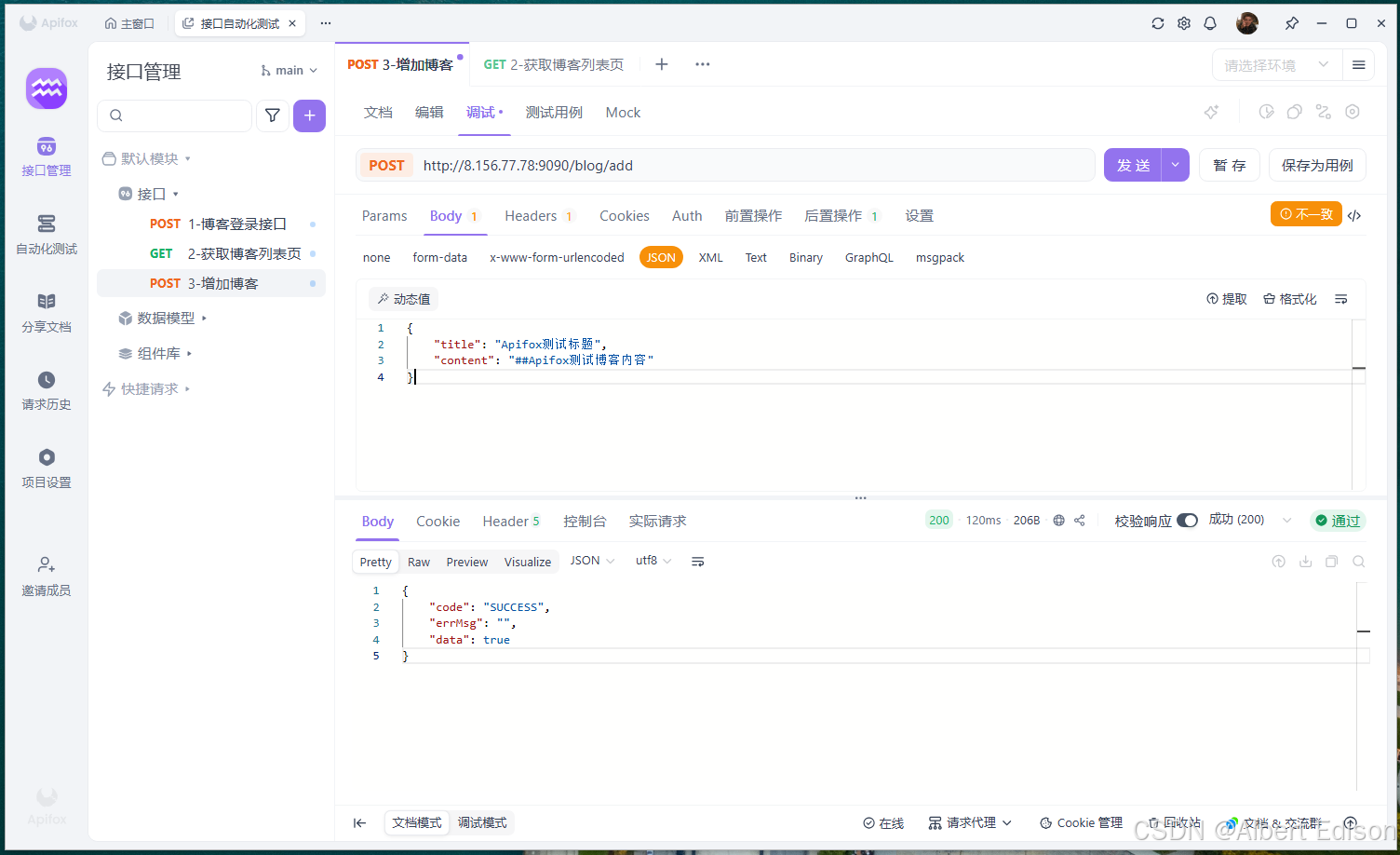Click the filter funnel icon beside the search box
Screen dimensions: 1400x855
(273, 115)
